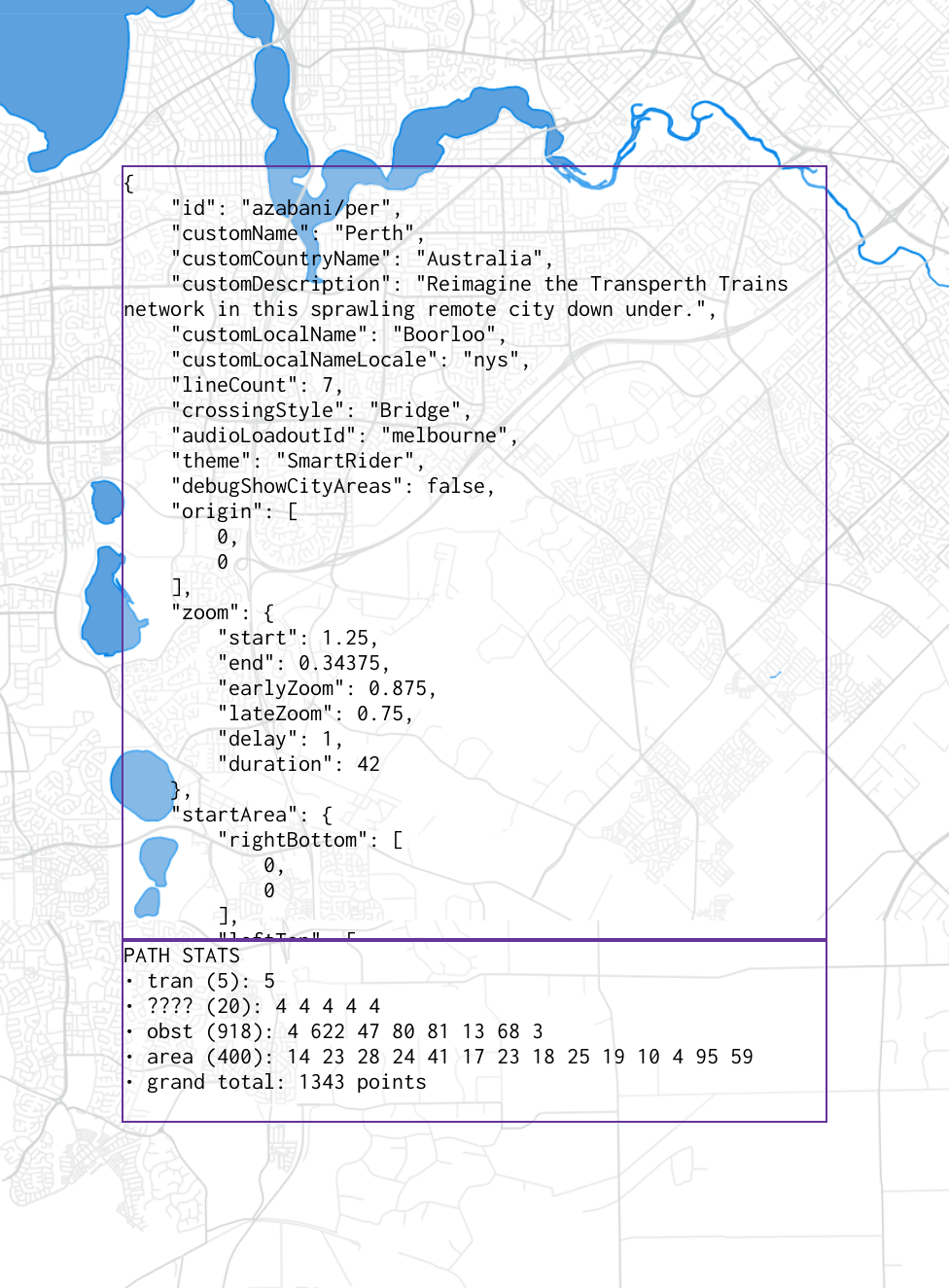Select the zoom "duration": 42 line
Screen dimensions: 949x1288
click(x=299, y=764)
